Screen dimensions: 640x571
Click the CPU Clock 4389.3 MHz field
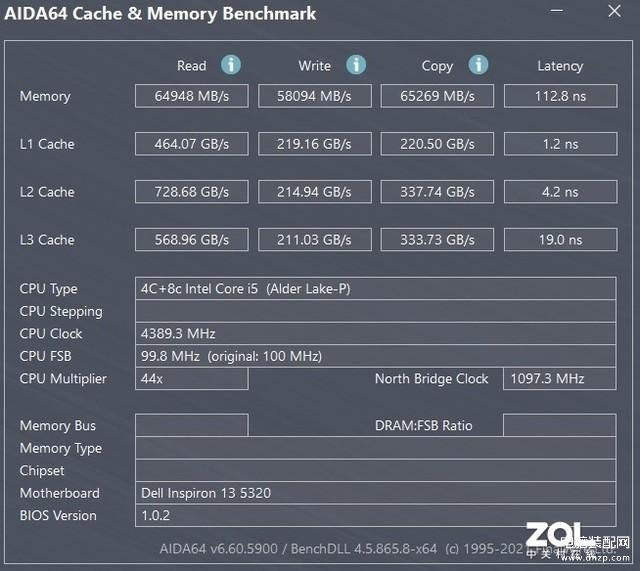pos(376,333)
